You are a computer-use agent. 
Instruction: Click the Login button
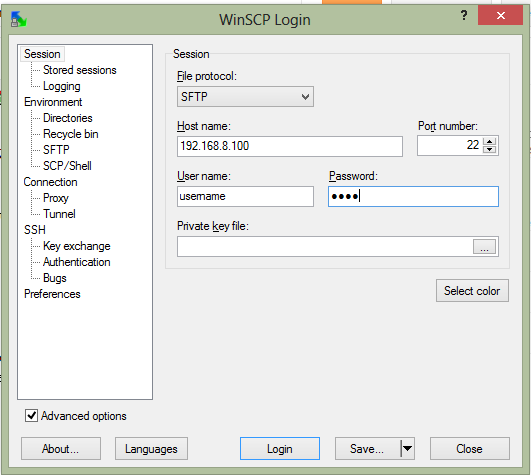280,449
